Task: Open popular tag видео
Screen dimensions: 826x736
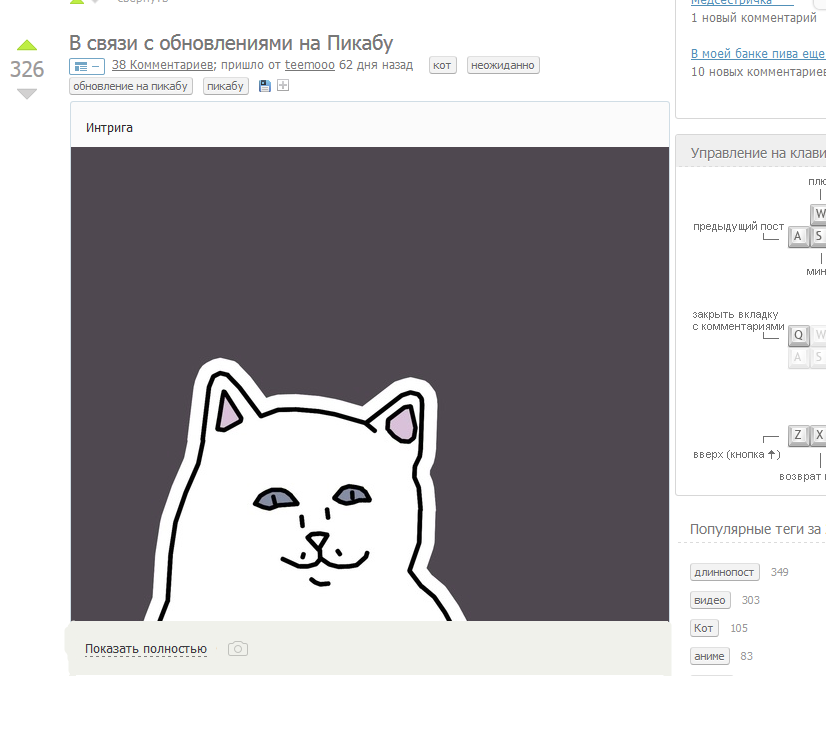Action: pos(710,600)
